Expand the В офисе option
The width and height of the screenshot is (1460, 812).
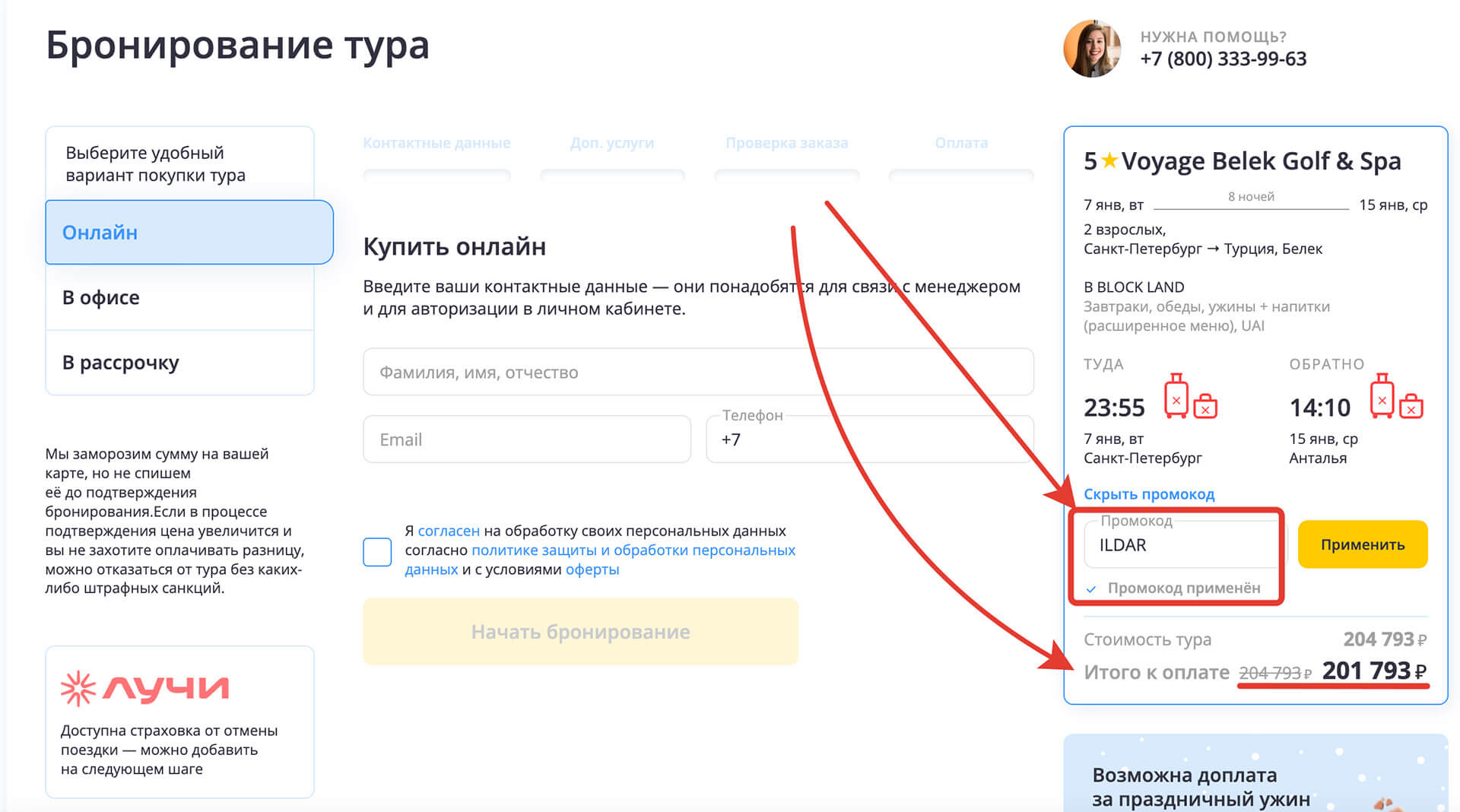click(x=99, y=297)
